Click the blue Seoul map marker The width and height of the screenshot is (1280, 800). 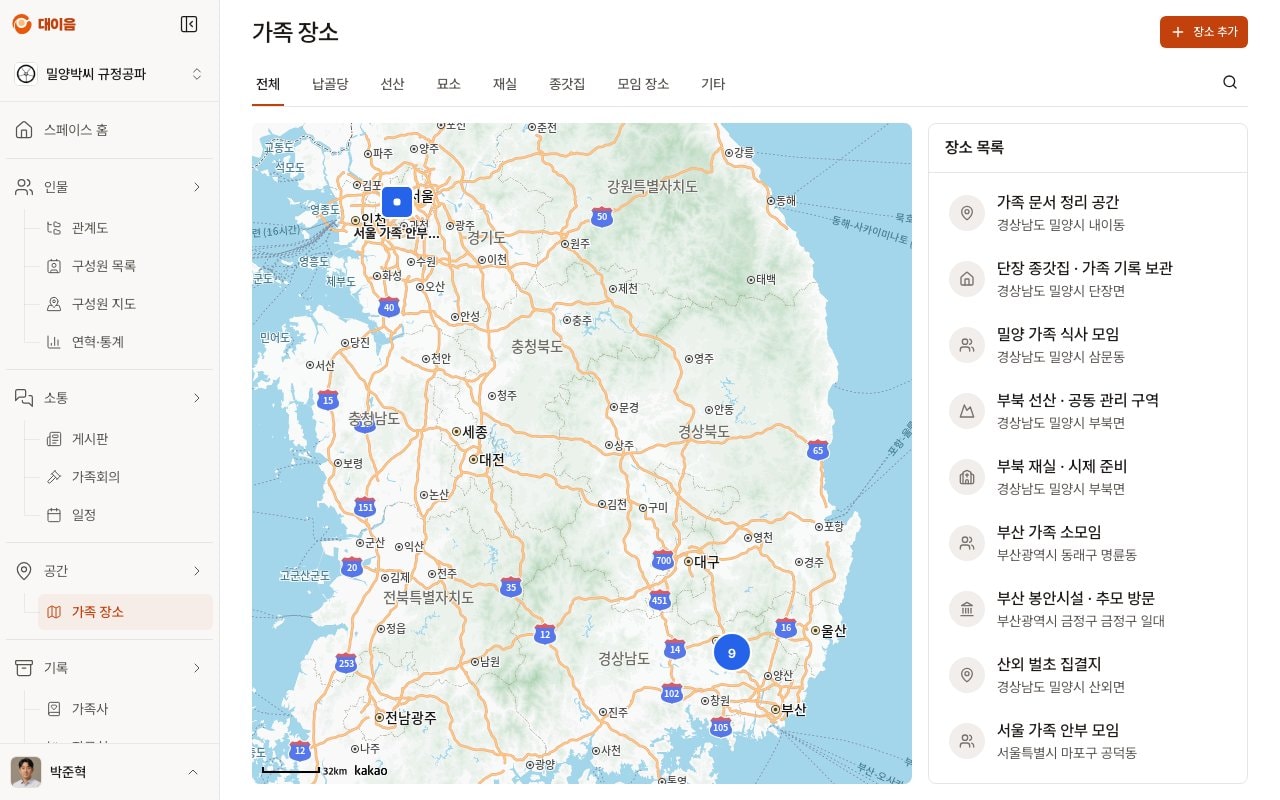397,202
